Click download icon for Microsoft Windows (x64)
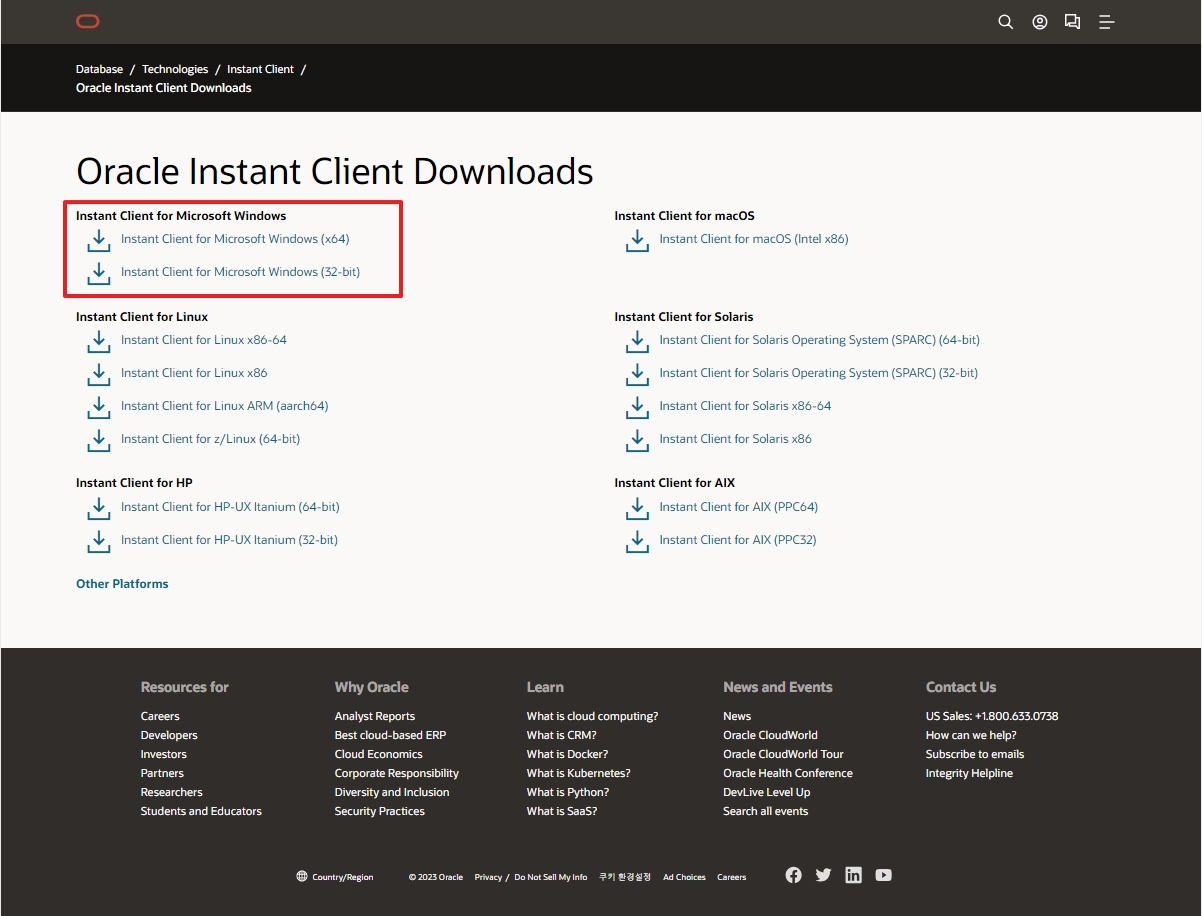The width and height of the screenshot is (1202, 916). tap(98, 240)
